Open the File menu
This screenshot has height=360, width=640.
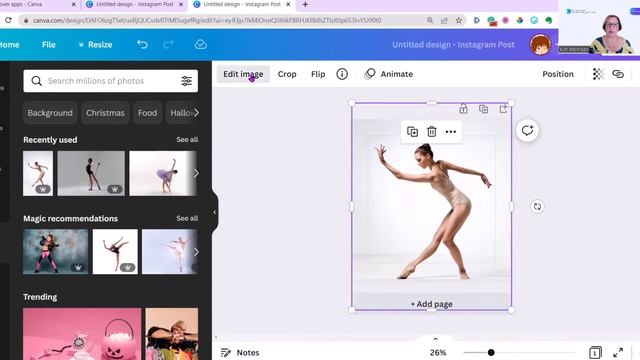pos(49,44)
